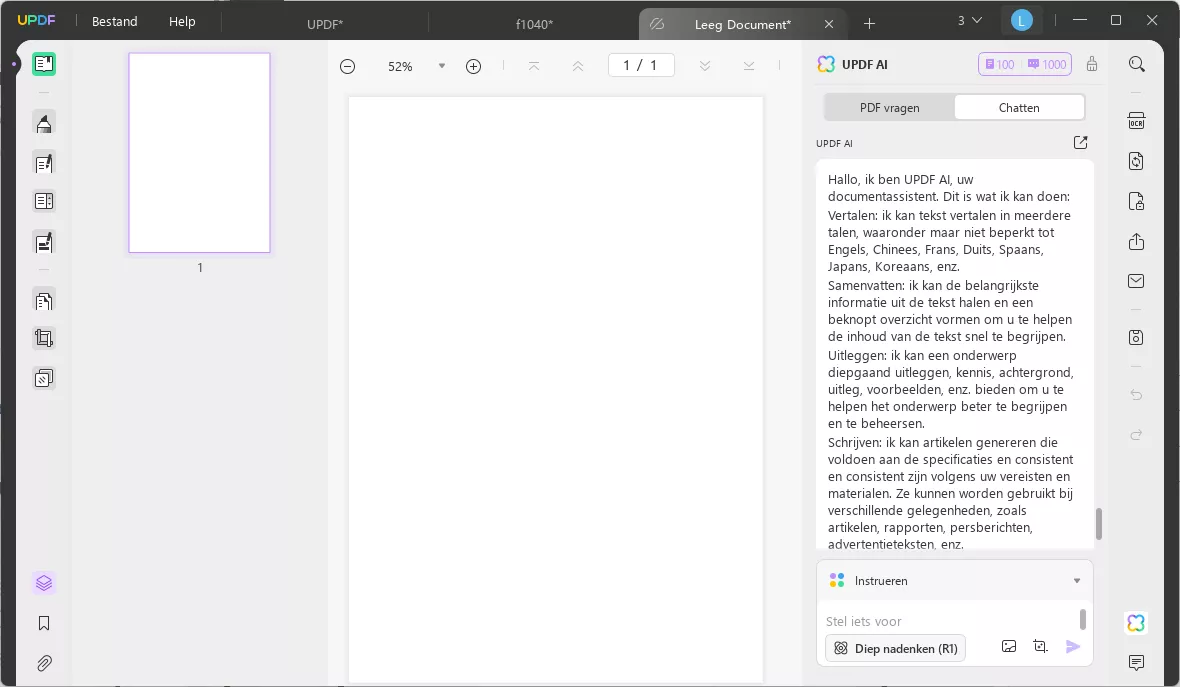
Task: Open the tab count dropdown showing 3
Action: pos(969,20)
